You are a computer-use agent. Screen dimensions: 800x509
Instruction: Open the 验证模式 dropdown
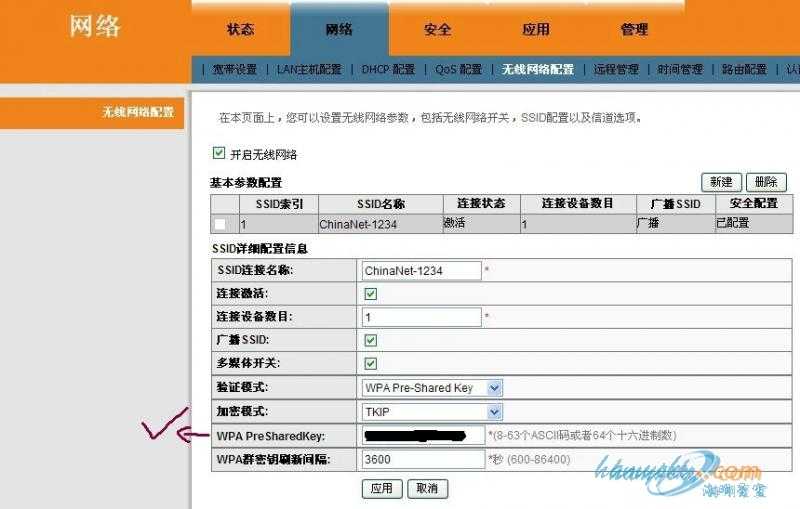(432, 388)
